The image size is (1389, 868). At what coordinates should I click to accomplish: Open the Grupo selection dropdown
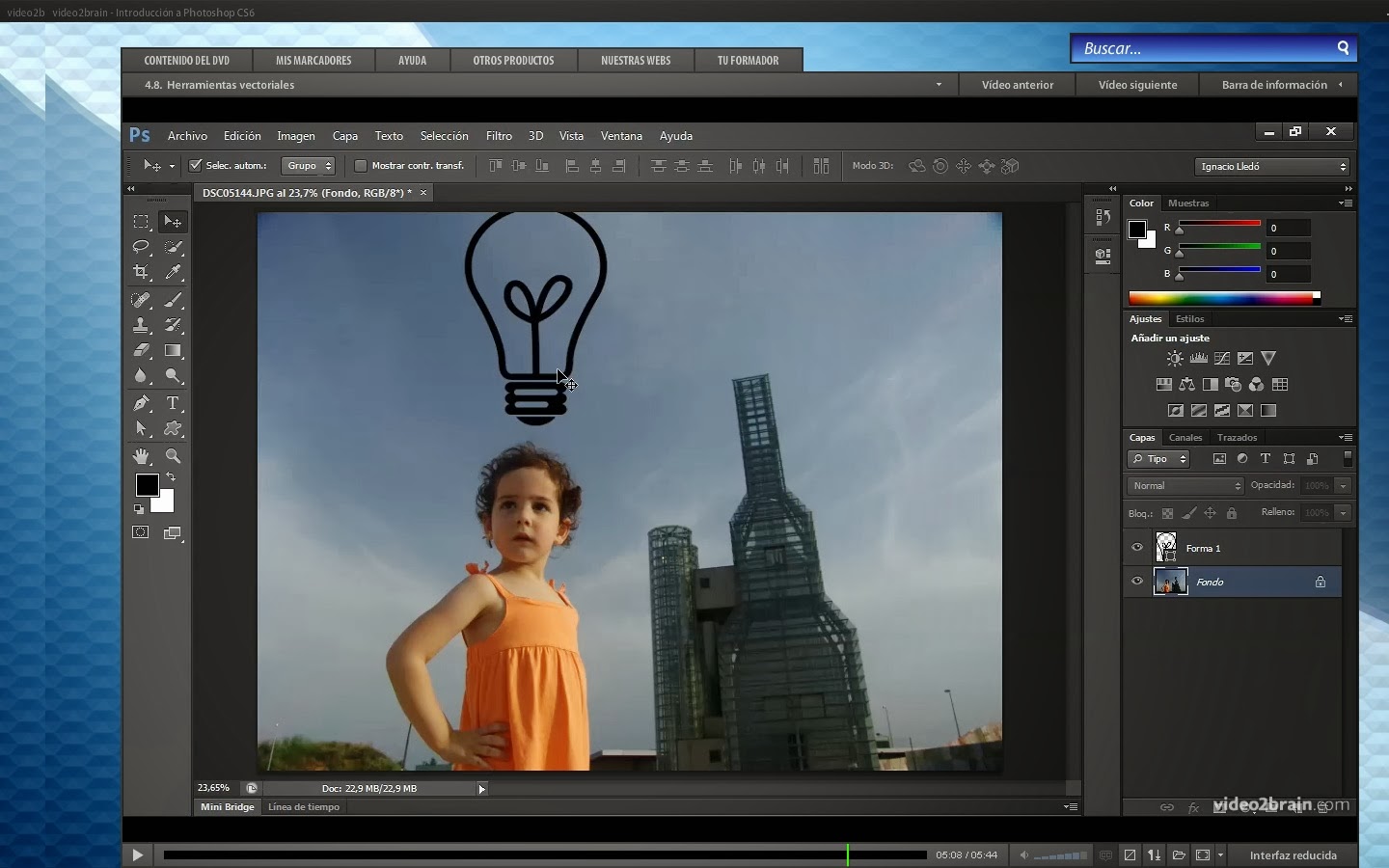[x=307, y=166]
